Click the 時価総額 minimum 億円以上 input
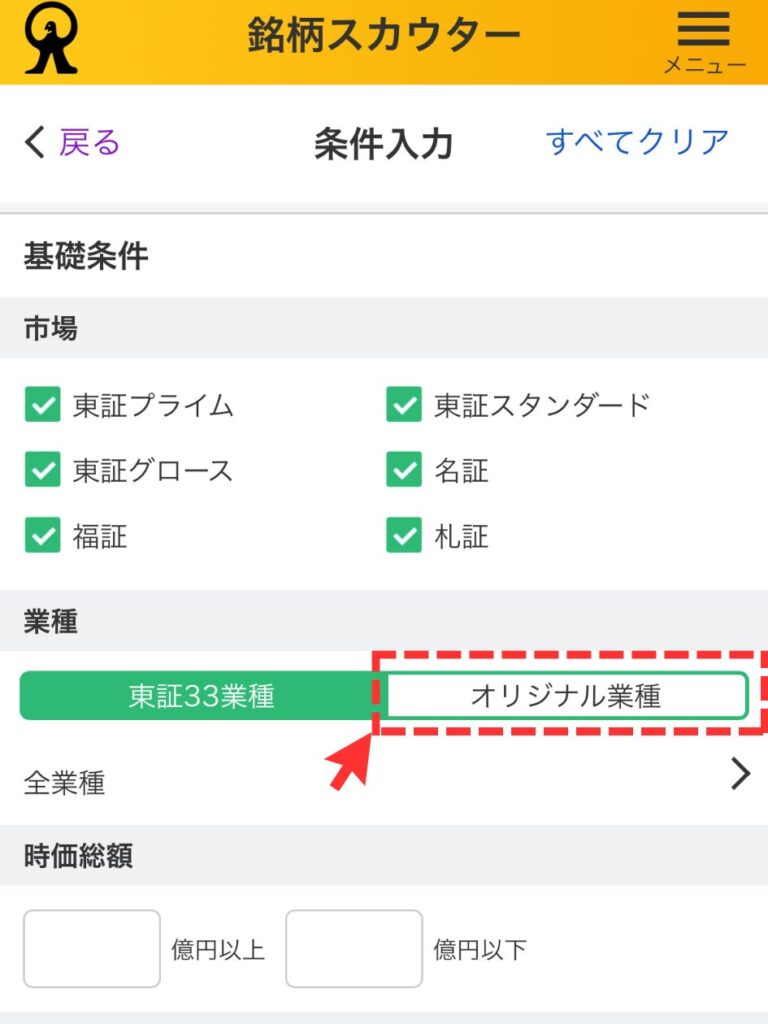This screenshot has height=1024, width=768. (x=92, y=948)
